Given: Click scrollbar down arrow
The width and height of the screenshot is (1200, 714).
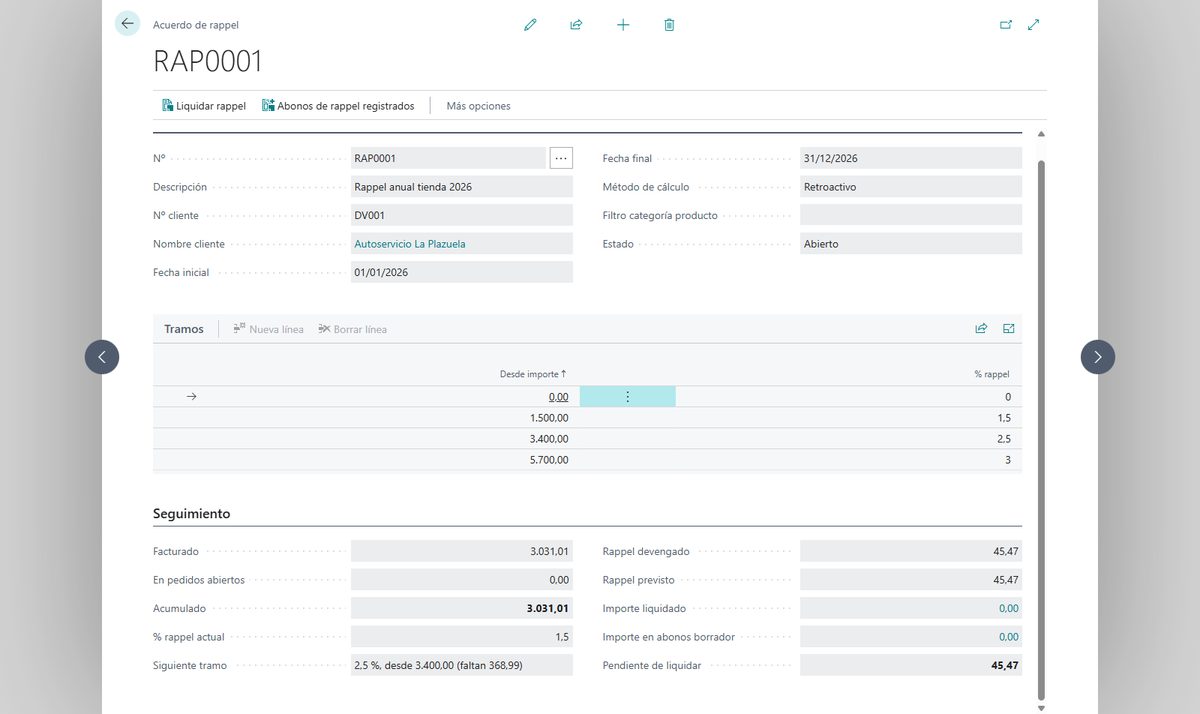Looking at the screenshot, I should click(x=1041, y=708).
